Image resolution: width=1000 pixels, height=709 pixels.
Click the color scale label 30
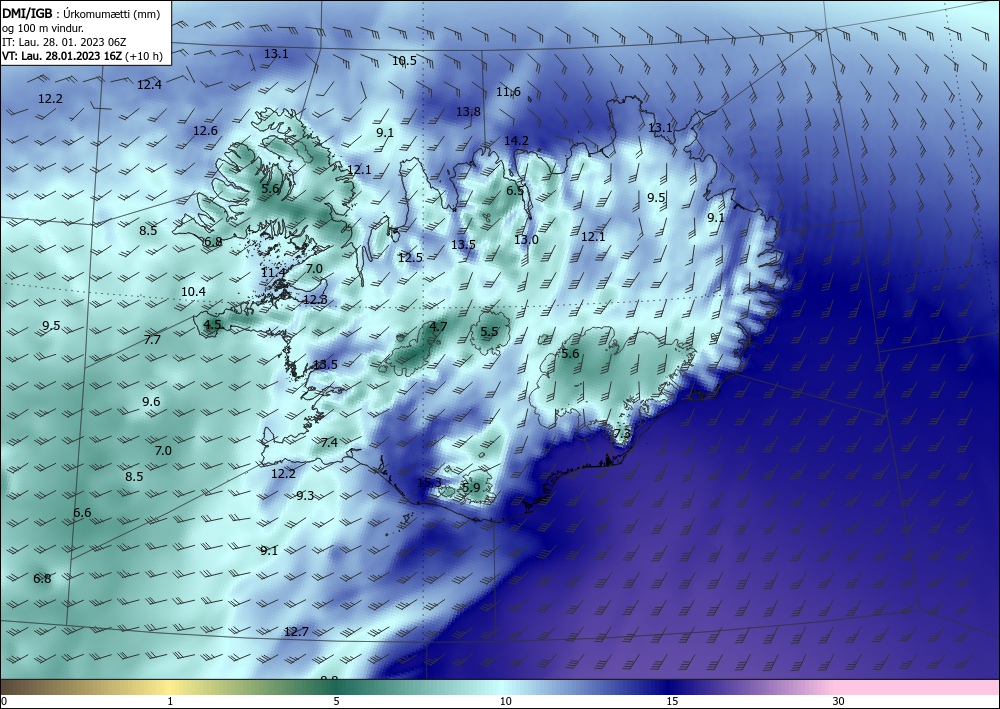point(839,701)
